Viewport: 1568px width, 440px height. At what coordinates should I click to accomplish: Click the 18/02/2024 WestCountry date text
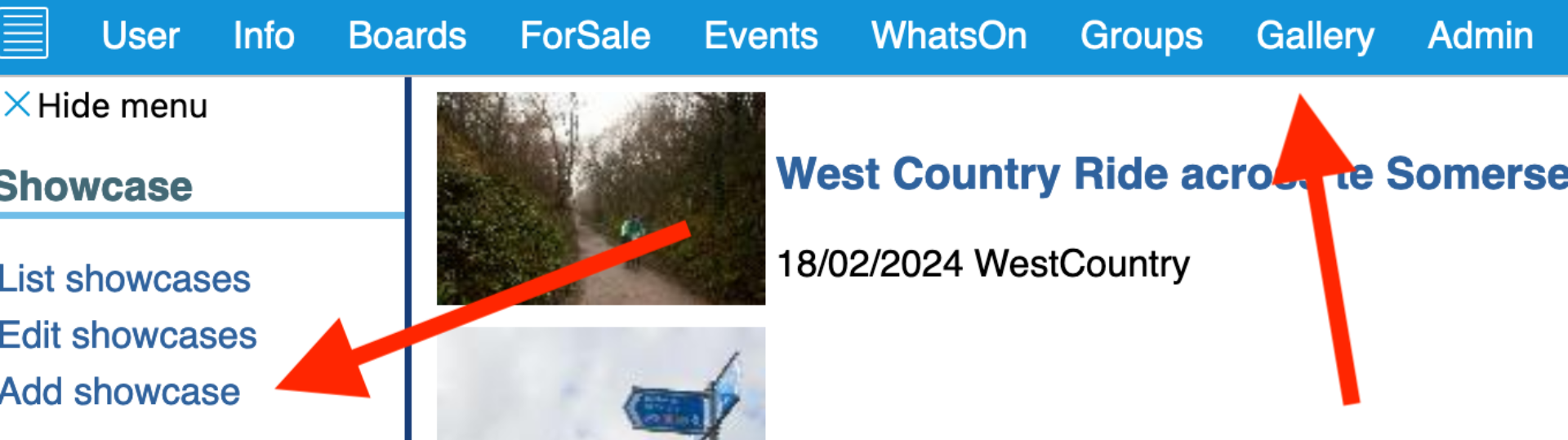coord(983,264)
